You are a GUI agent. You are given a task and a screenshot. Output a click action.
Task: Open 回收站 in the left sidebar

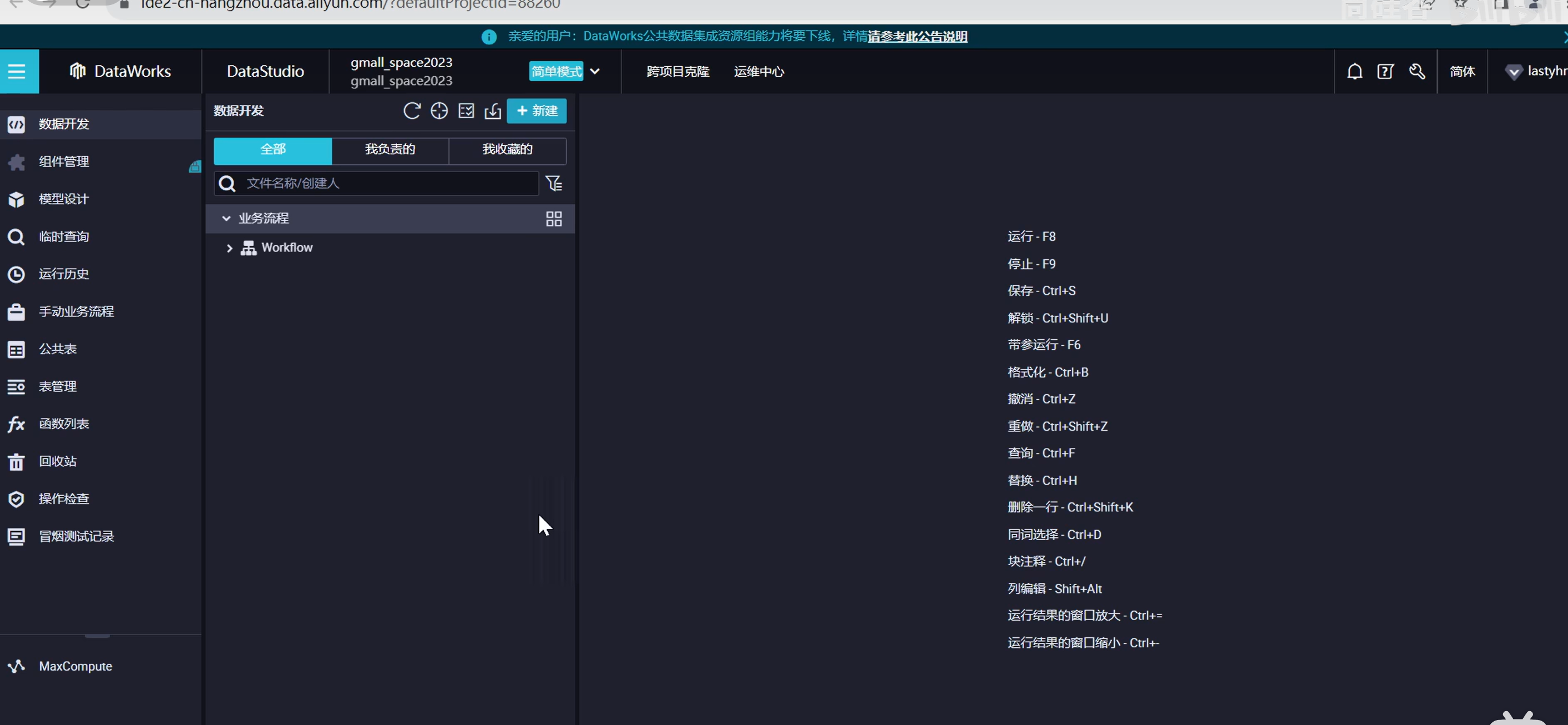point(57,461)
